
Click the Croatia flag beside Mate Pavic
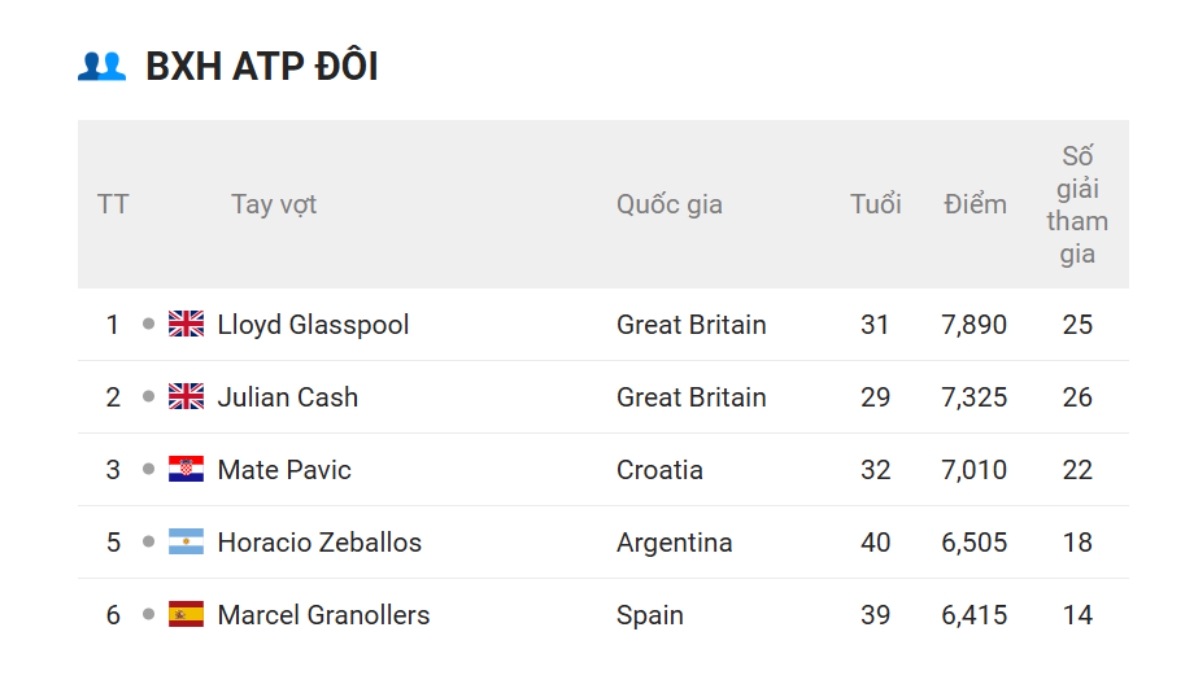pyautogui.click(x=186, y=469)
